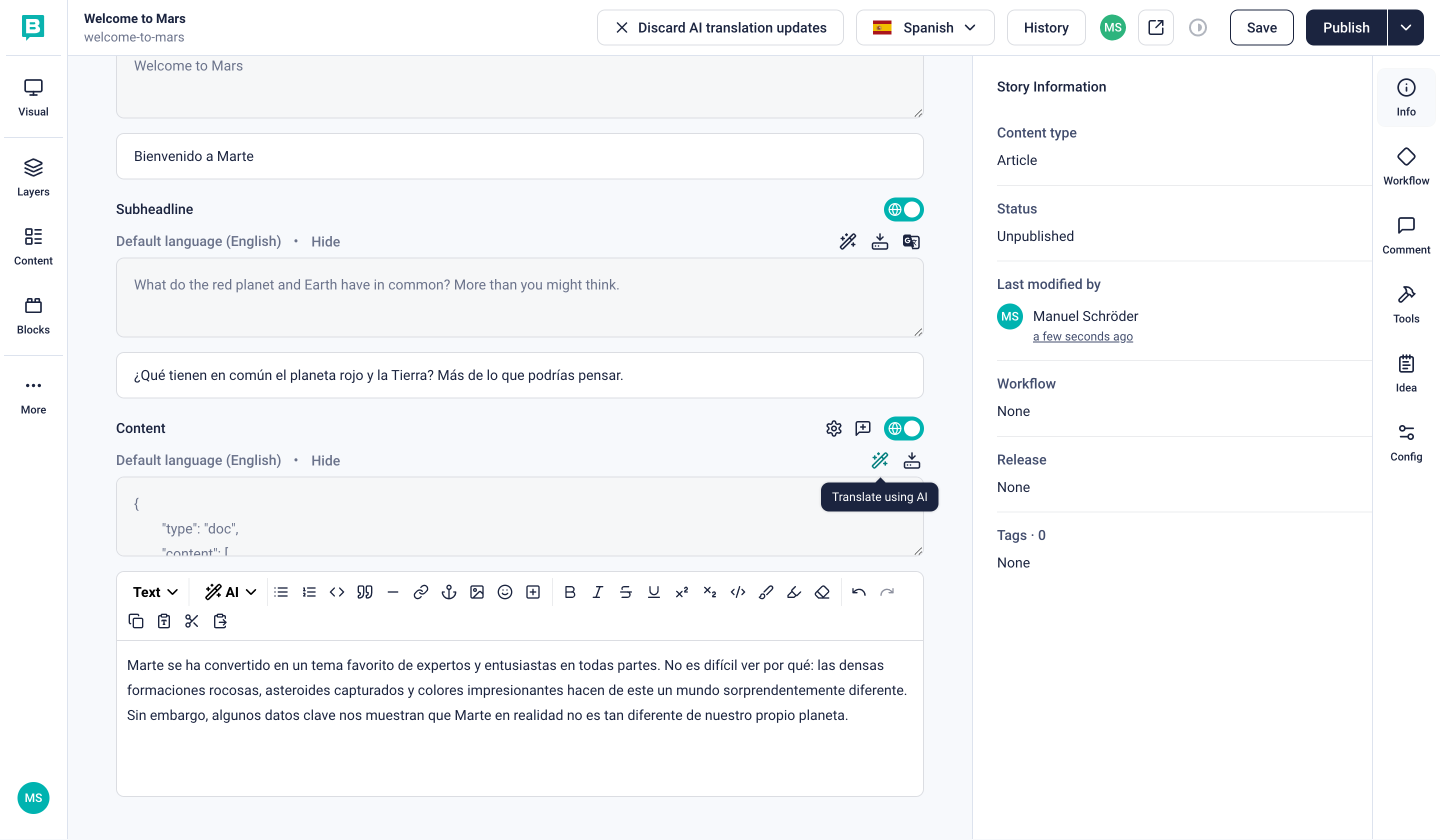This screenshot has height=840, width=1440.
Task: Click the scissors cut icon
Action: (x=191, y=621)
